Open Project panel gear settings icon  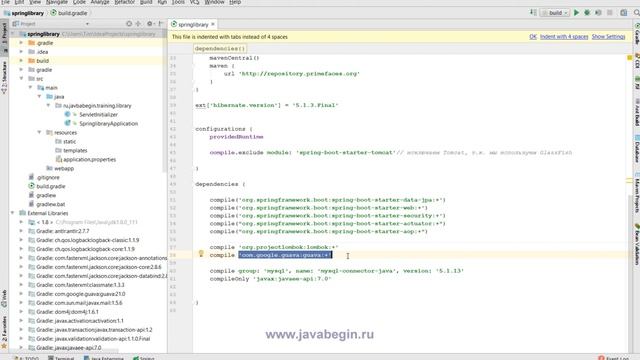[x=150, y=24]
